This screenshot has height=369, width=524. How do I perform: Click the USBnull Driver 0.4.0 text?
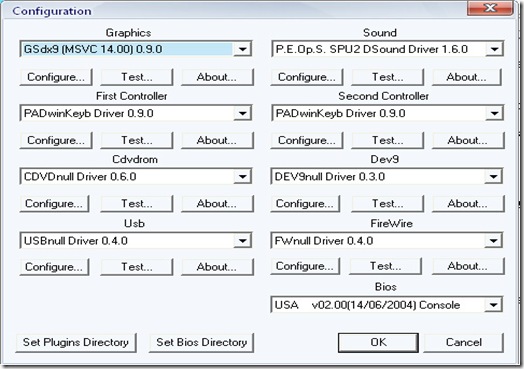coord(76,241)
